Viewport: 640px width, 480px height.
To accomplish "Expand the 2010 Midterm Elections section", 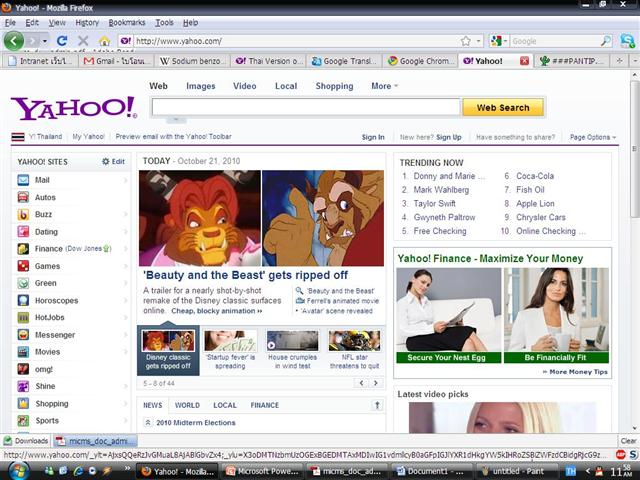I will (147, 422).
